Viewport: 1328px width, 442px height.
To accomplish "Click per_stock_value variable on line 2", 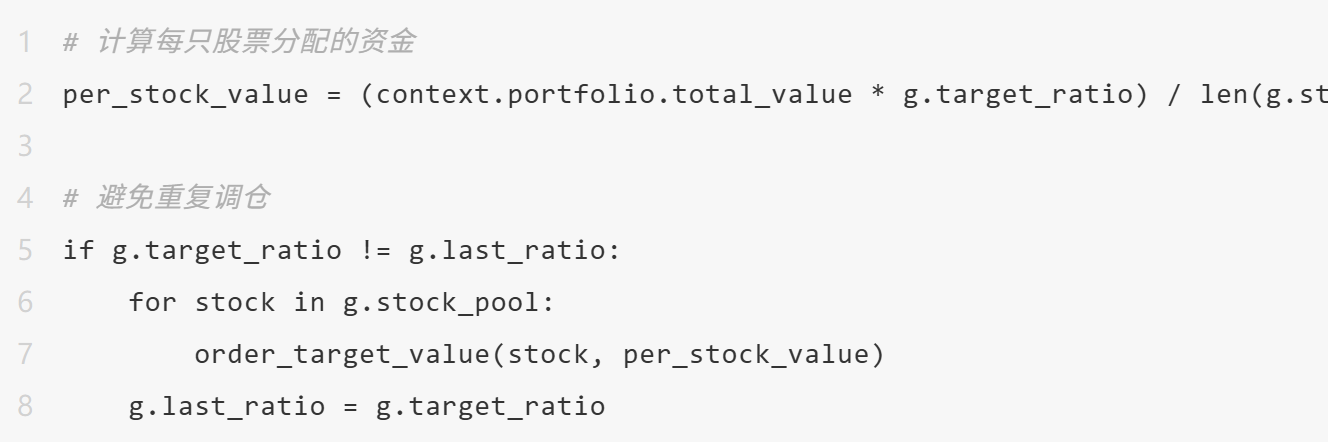I will click(185, 95).
